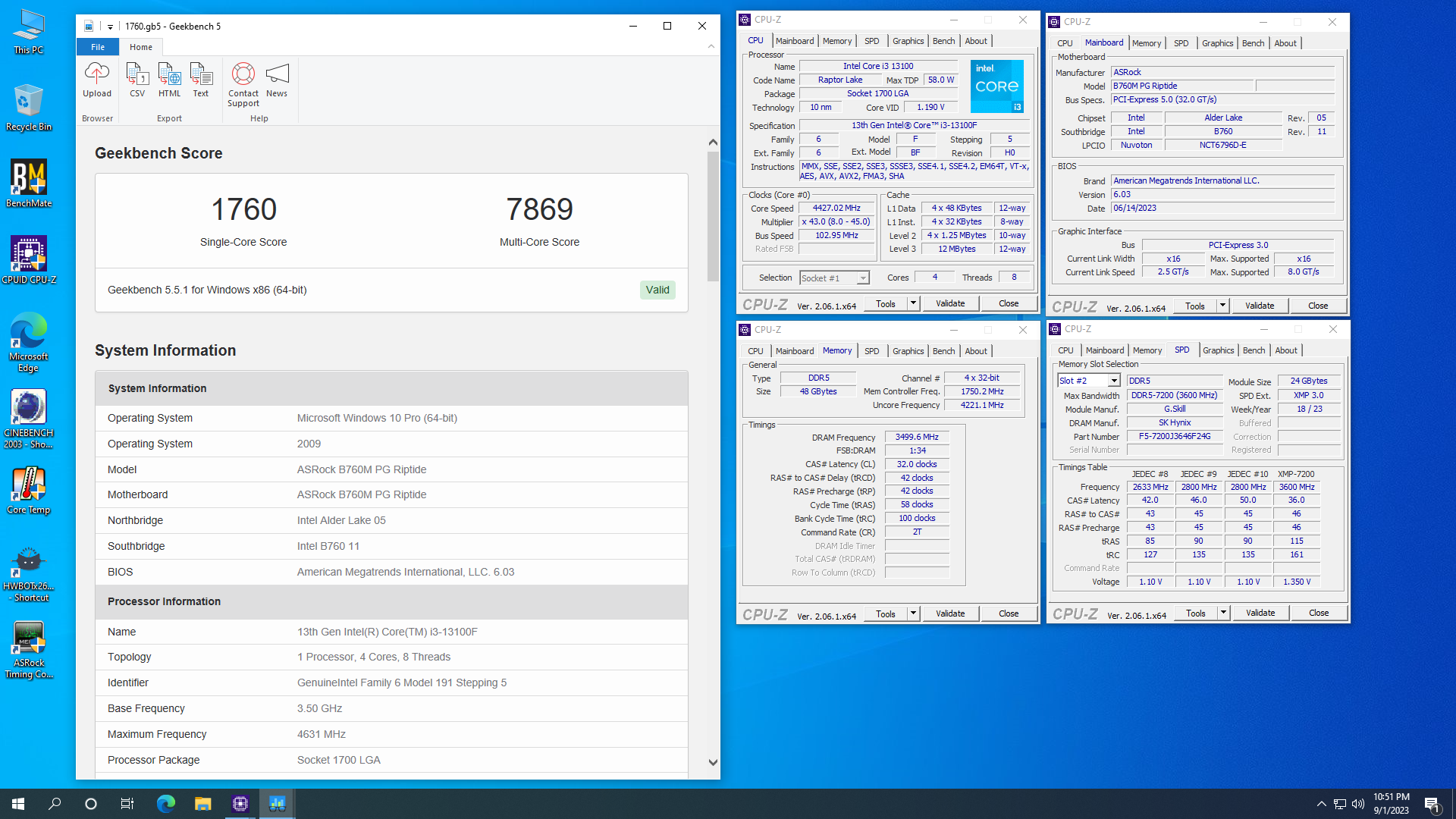Click Close in the Mainboard window
Screen dimensions: 1456x819
tap(1318, 306)
